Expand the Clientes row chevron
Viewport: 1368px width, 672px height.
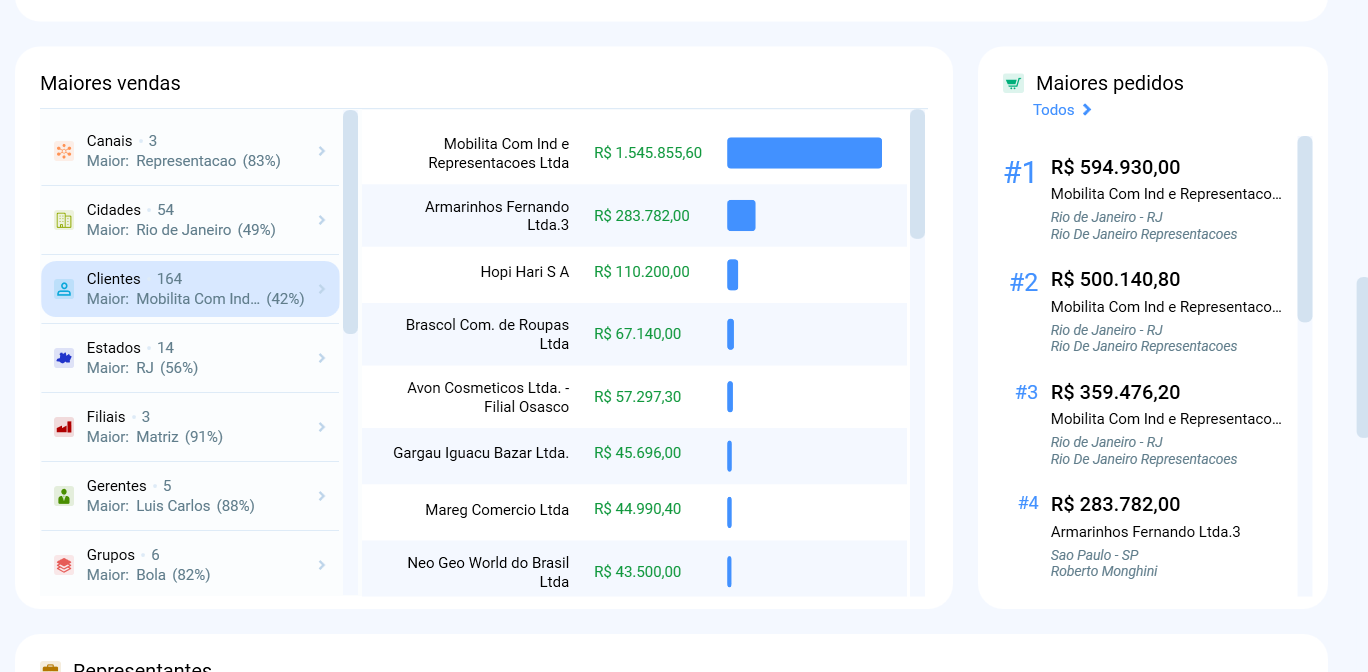point(322,289)
